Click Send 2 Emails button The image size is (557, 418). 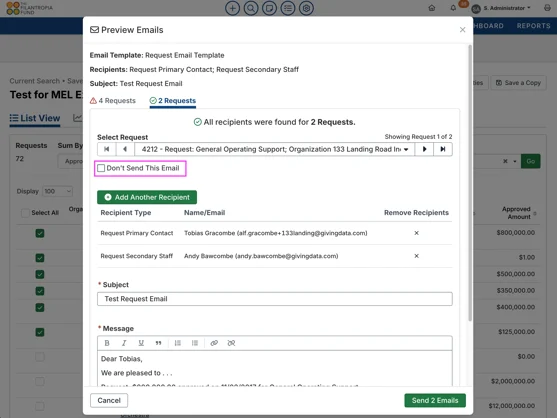click(x=435, y=401)
